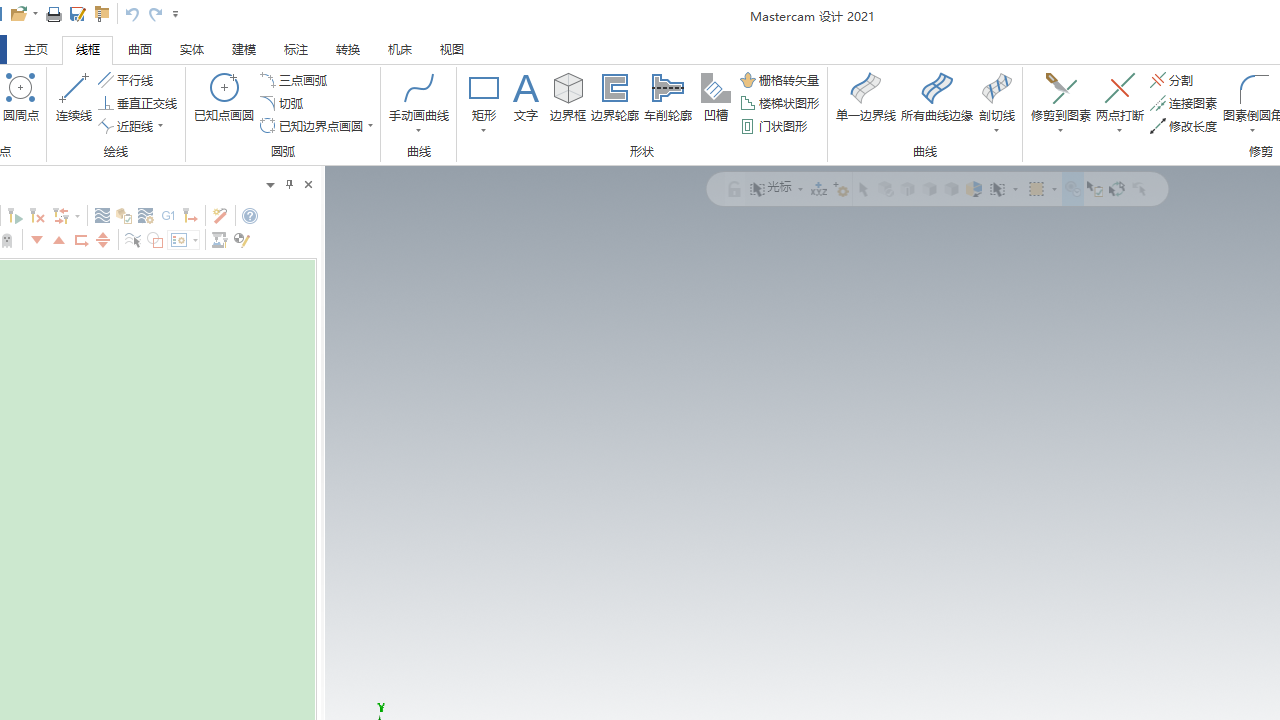Click the 修剪到图素 trim tool
The height and width of the screenshot is (720, 1280).
tap(1060, 98)
